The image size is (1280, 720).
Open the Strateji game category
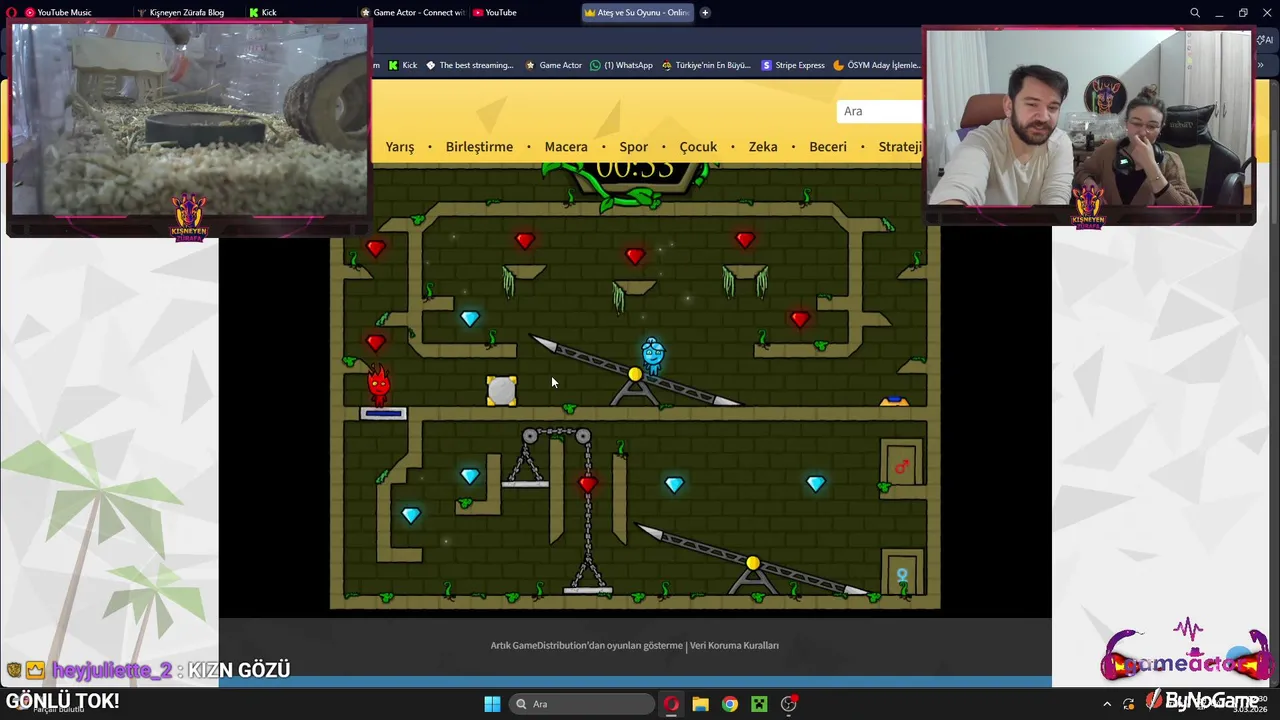point(900,147)
